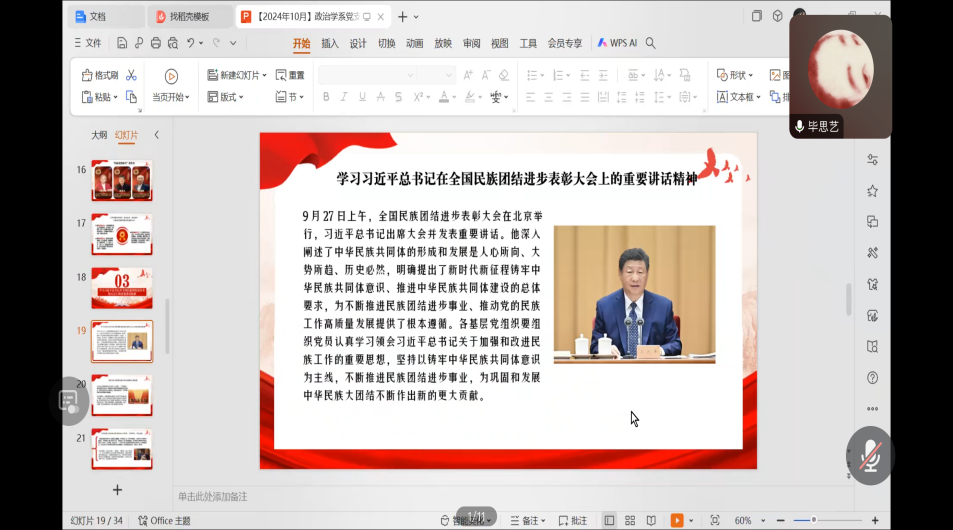Switch to the 大纲 outline tab
Screen dimensions: 953x530
coord(99,135)
